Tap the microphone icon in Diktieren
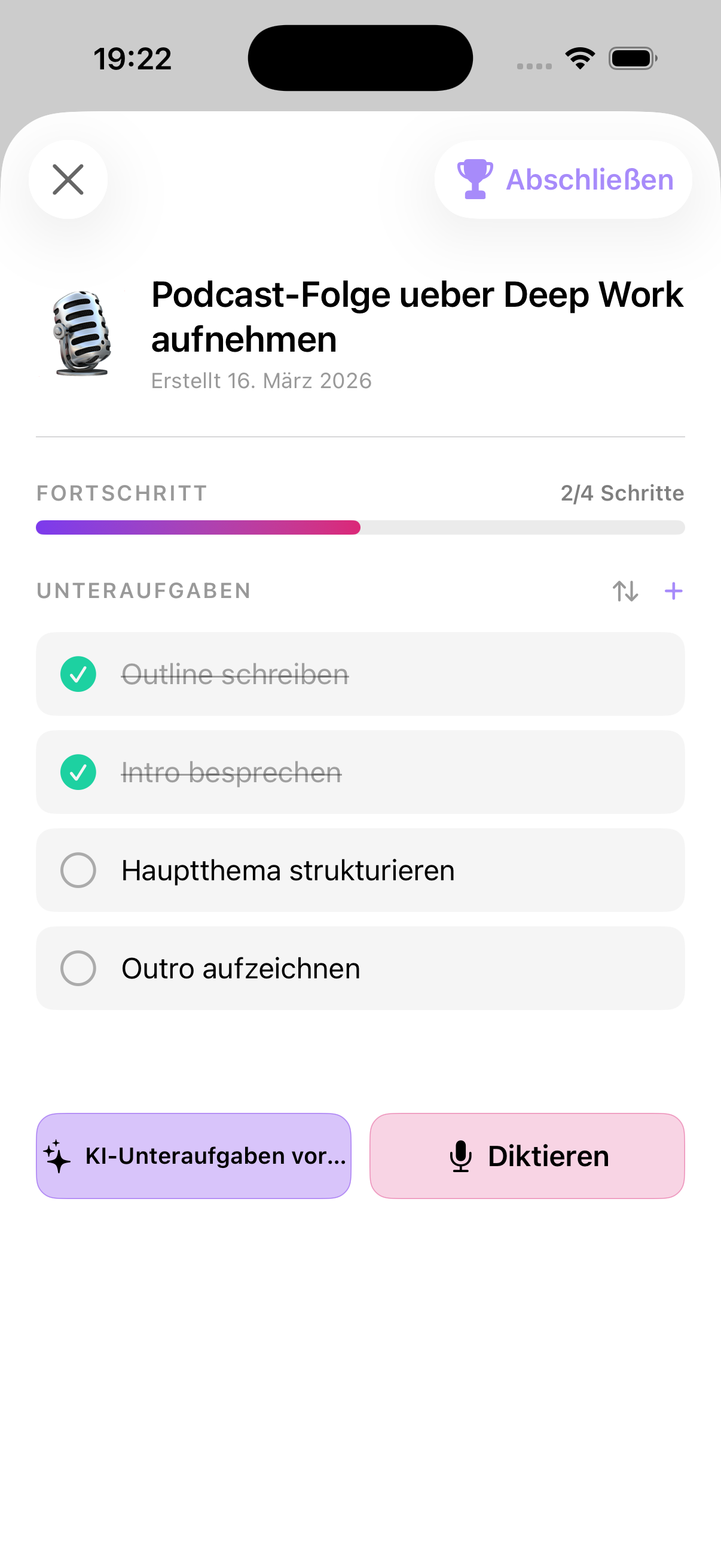Viewport: 721px width, 1568px height. click(x=460, y=1156)
